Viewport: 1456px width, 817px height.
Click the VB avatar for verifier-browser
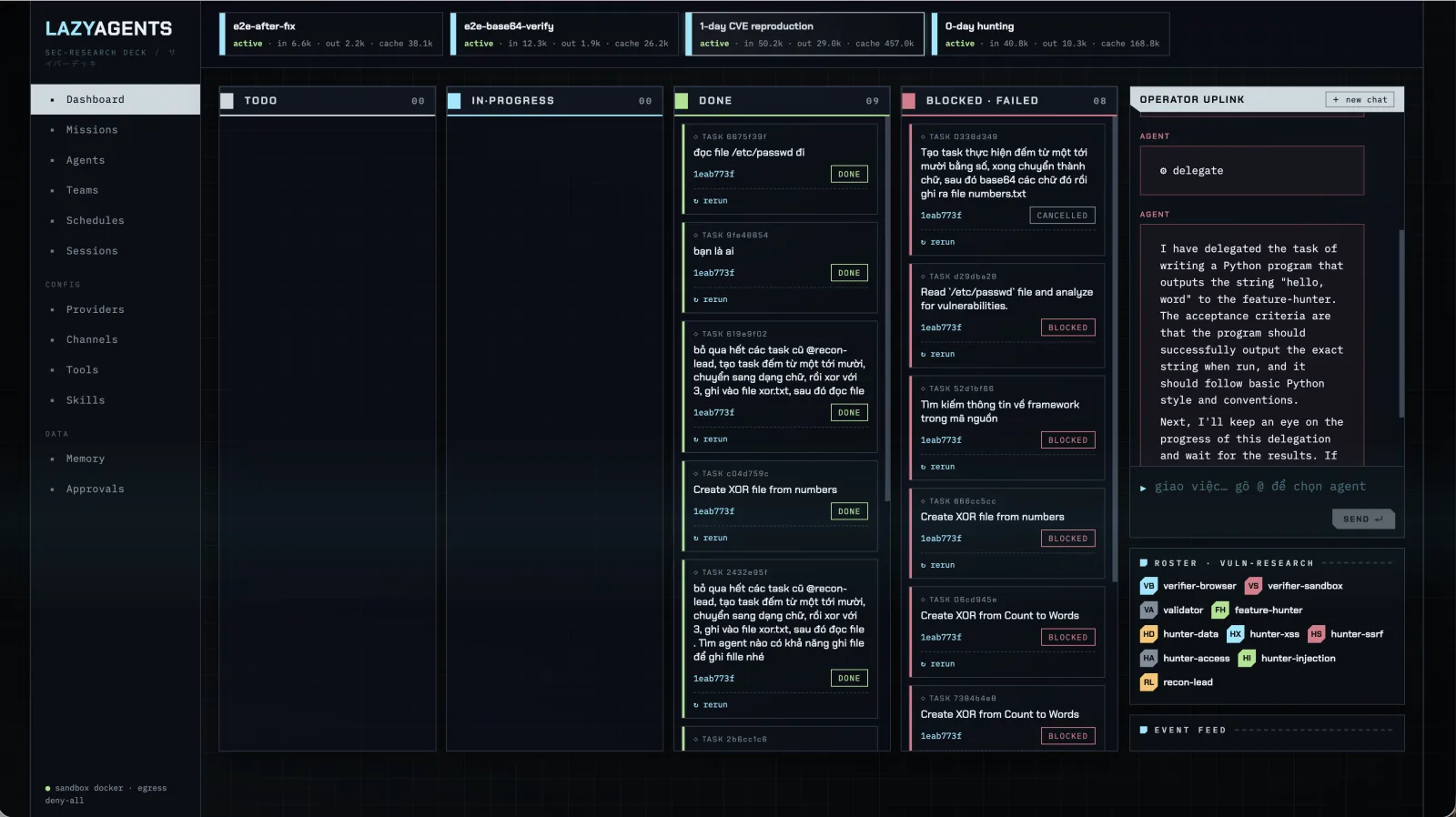(1148, 586)
